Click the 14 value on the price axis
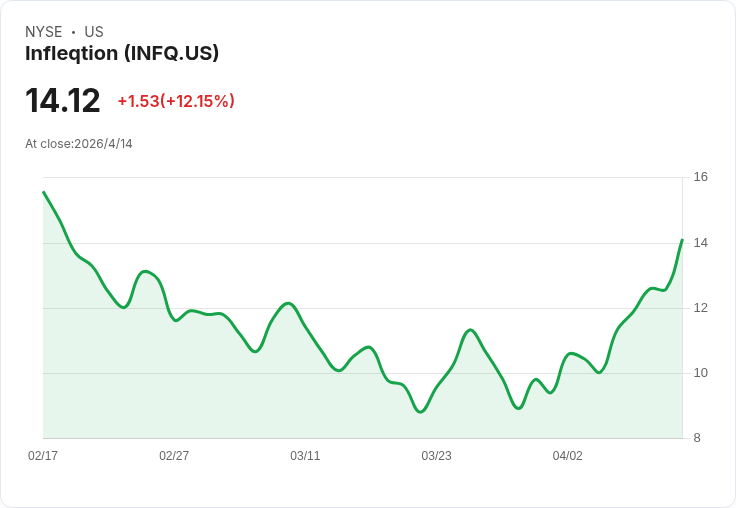 point(700,243)
